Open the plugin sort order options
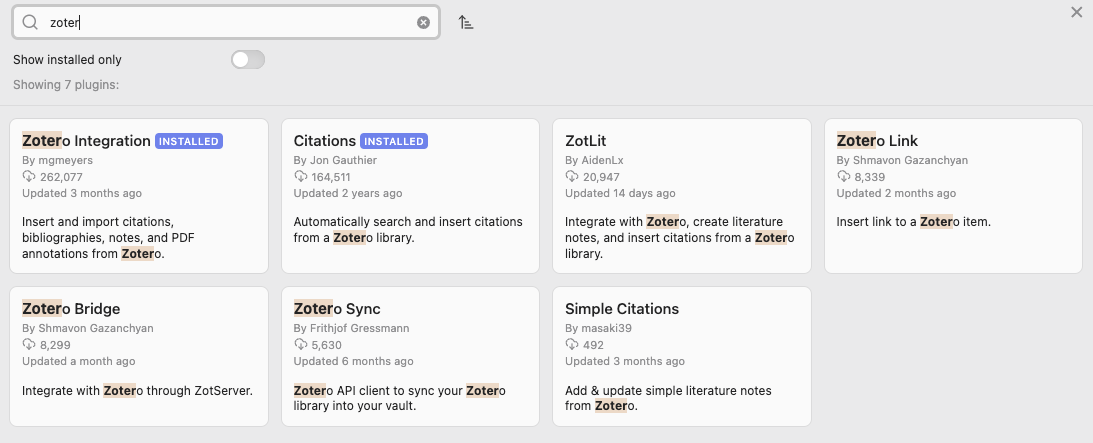Screen dimensions: 1093x443 click(x=466, y=22)
